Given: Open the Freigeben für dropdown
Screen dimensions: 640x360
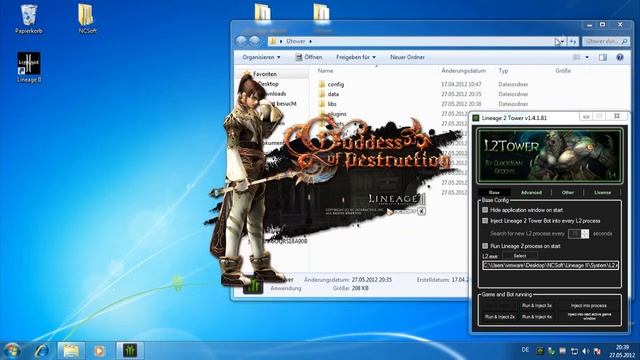Looking at the screenshot, I should tap(356, 57).
